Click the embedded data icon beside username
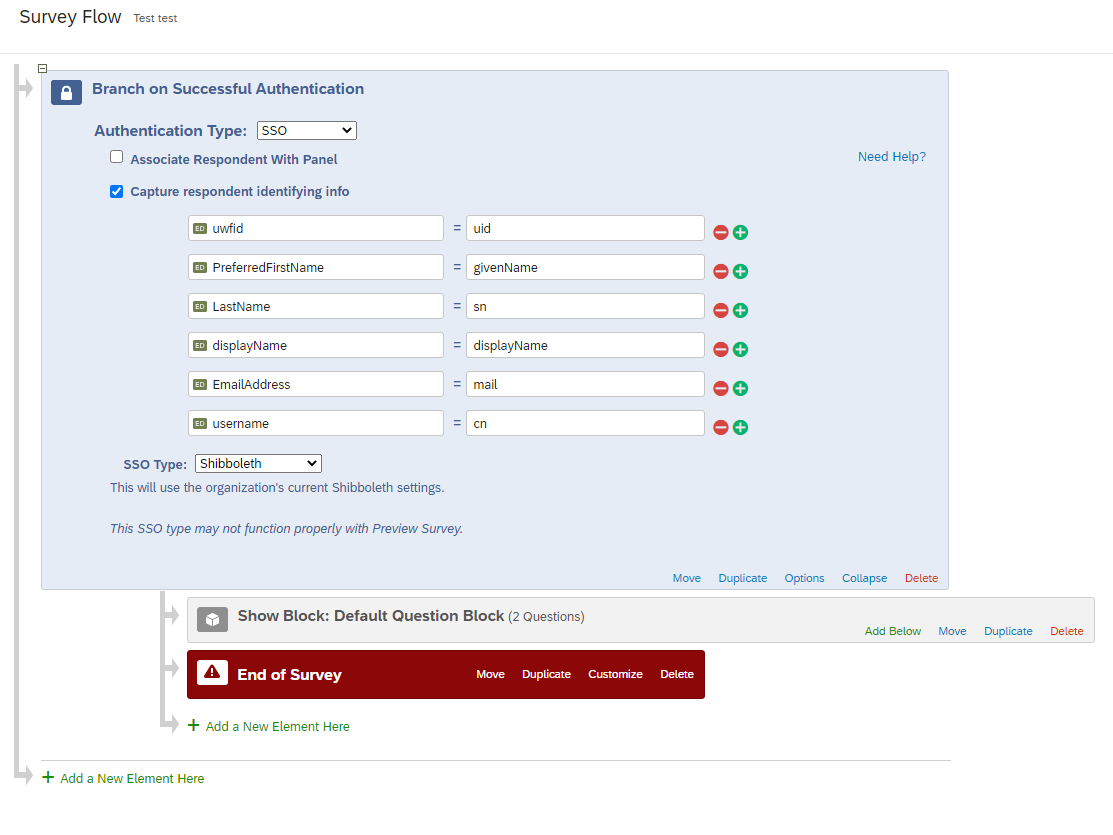1113x835 pixels. coord(200,424)
